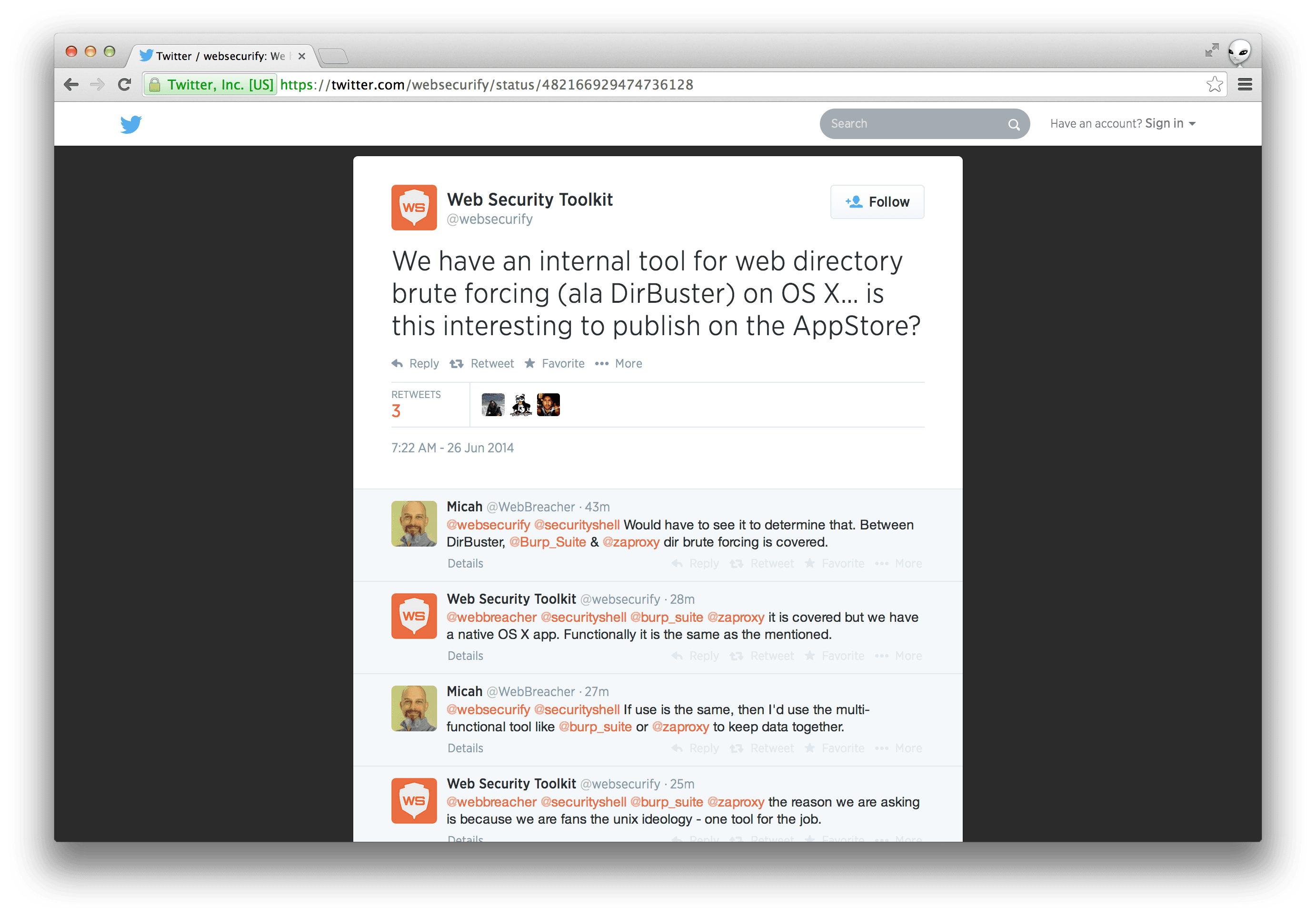This screenshot has width=1316, height=917.
Task: Click the @Burp_Suite mention in 43m reply
Action: pos(548,542)
